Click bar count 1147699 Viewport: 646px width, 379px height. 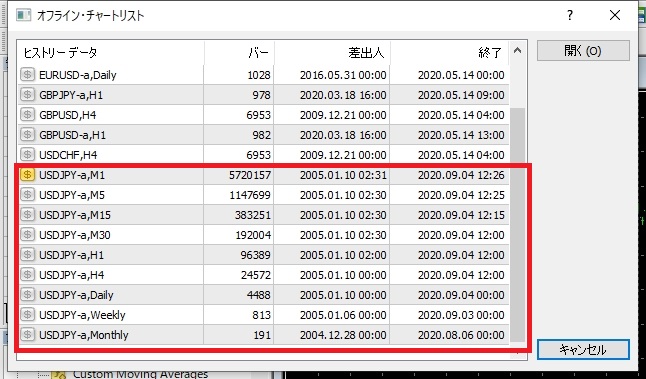tap(250, 195)
